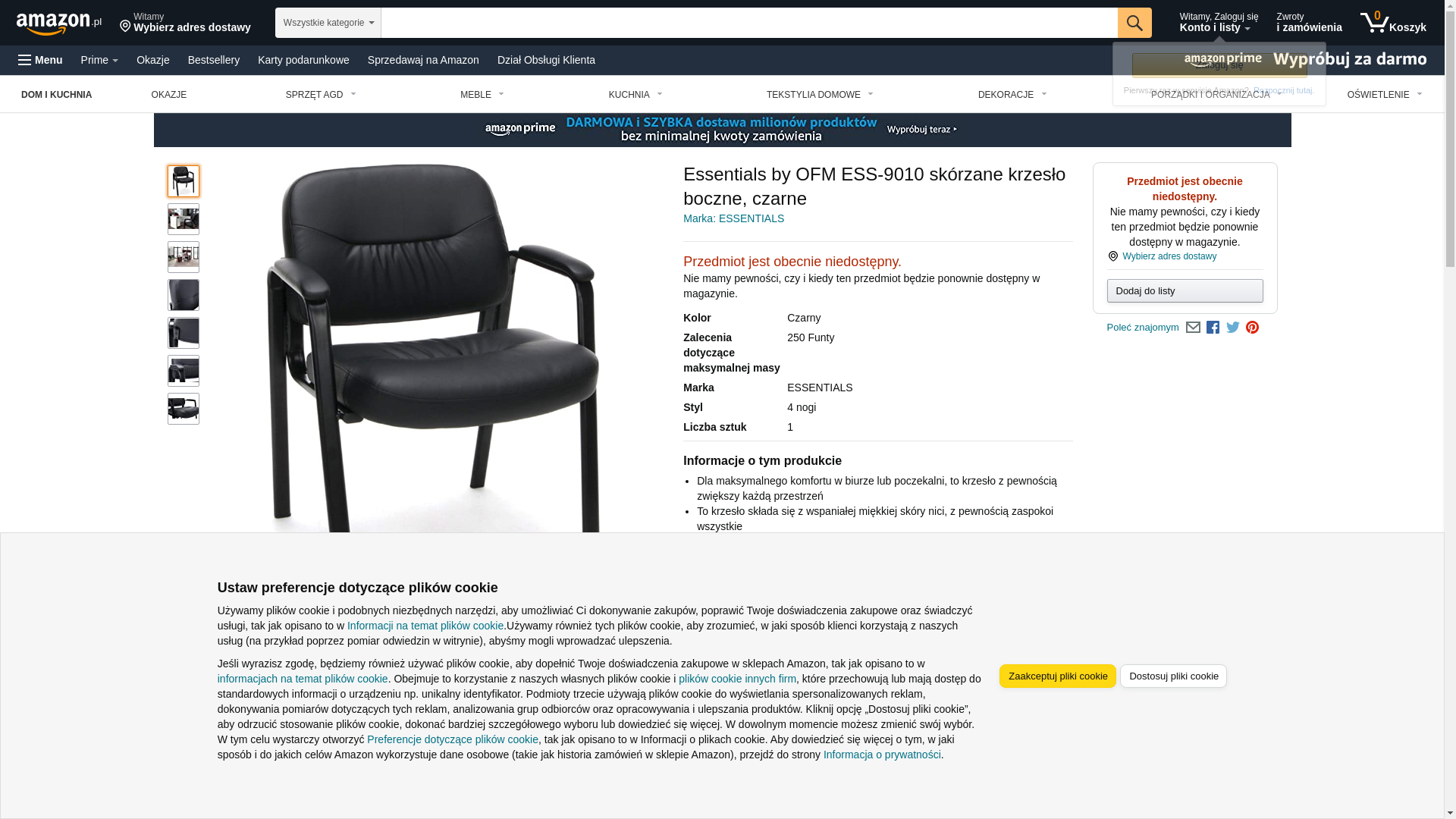Click the Zaakceptuj pliki cookie button
This screenshot has width=1456, height=819.
[x=1058, y=676]
